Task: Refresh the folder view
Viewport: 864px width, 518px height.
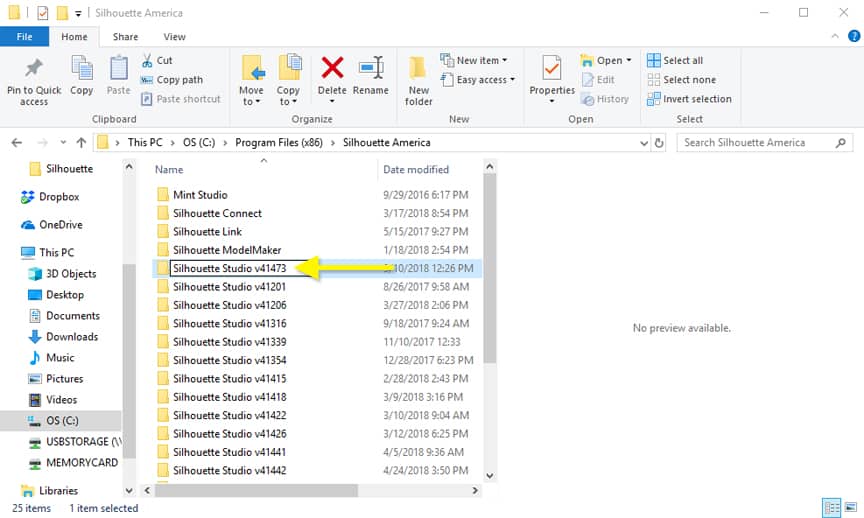Action: point(659,143)
